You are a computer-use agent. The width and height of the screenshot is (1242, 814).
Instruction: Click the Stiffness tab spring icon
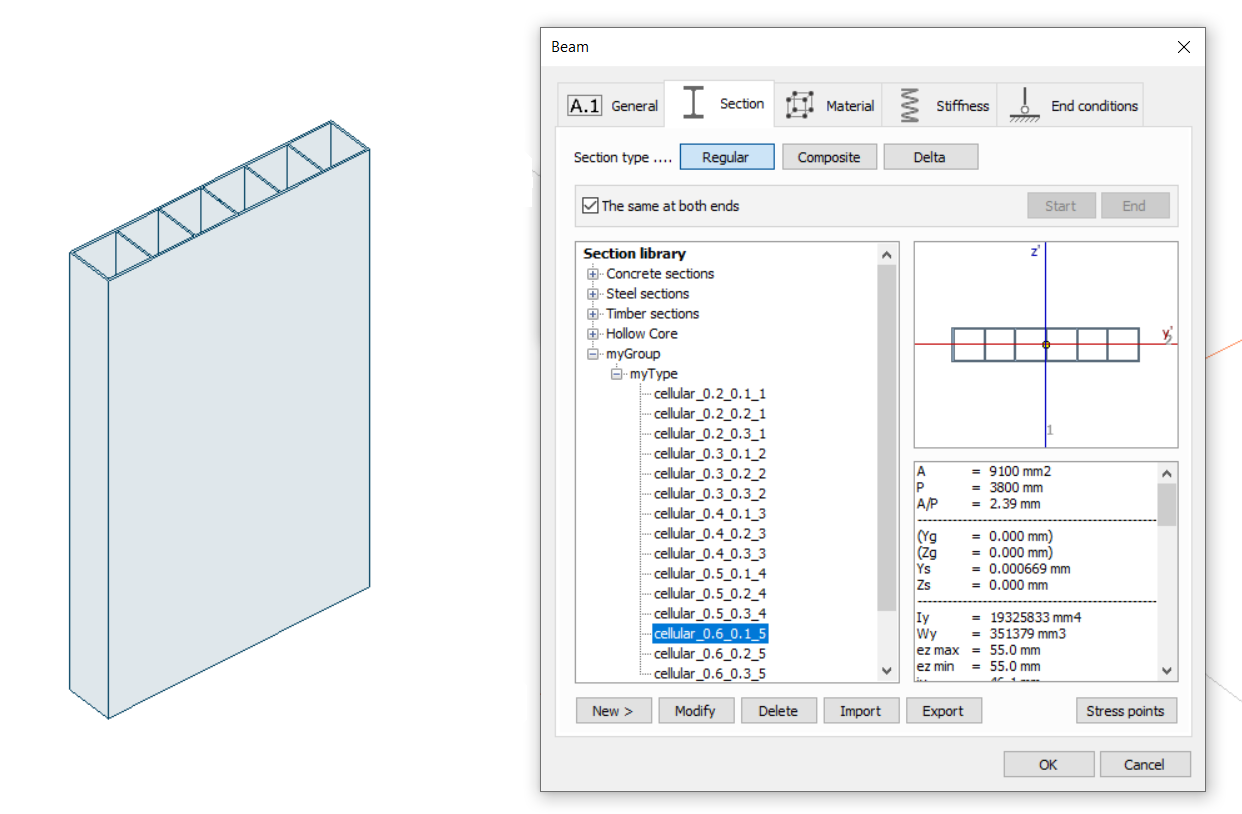(x=909, y=105)
